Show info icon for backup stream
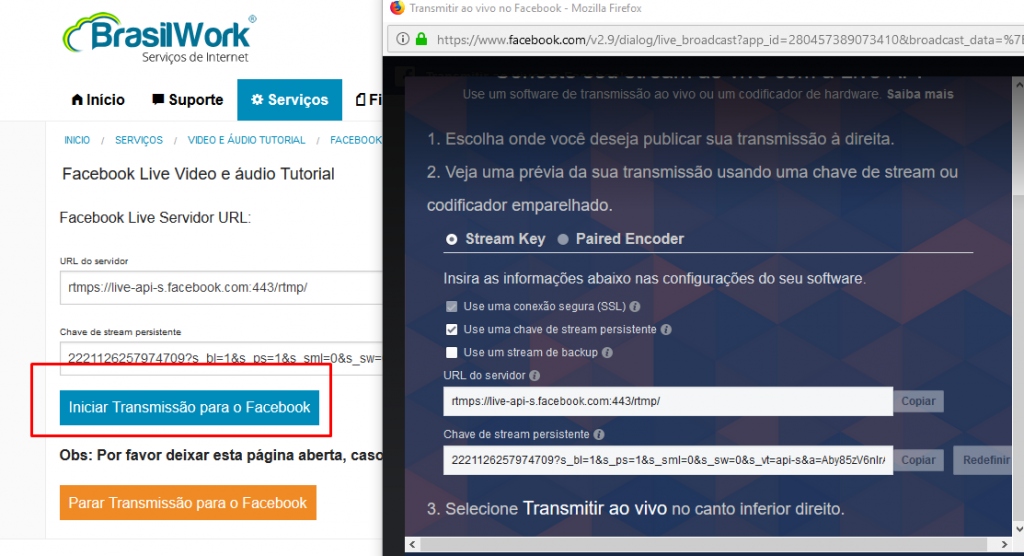The image size is (1024, 556). (x=607, y=353)
